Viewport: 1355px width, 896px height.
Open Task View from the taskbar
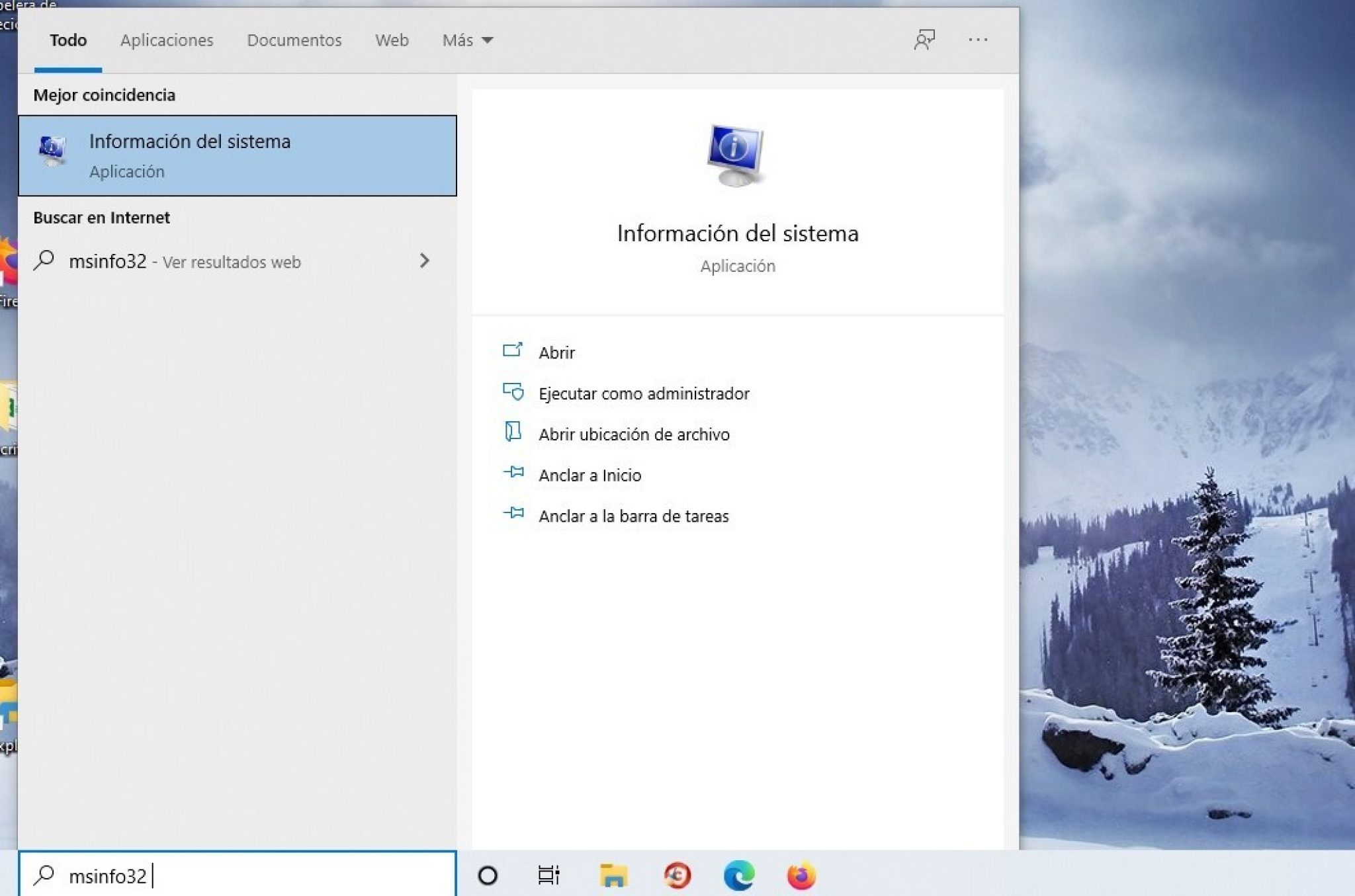click(548, 876)
